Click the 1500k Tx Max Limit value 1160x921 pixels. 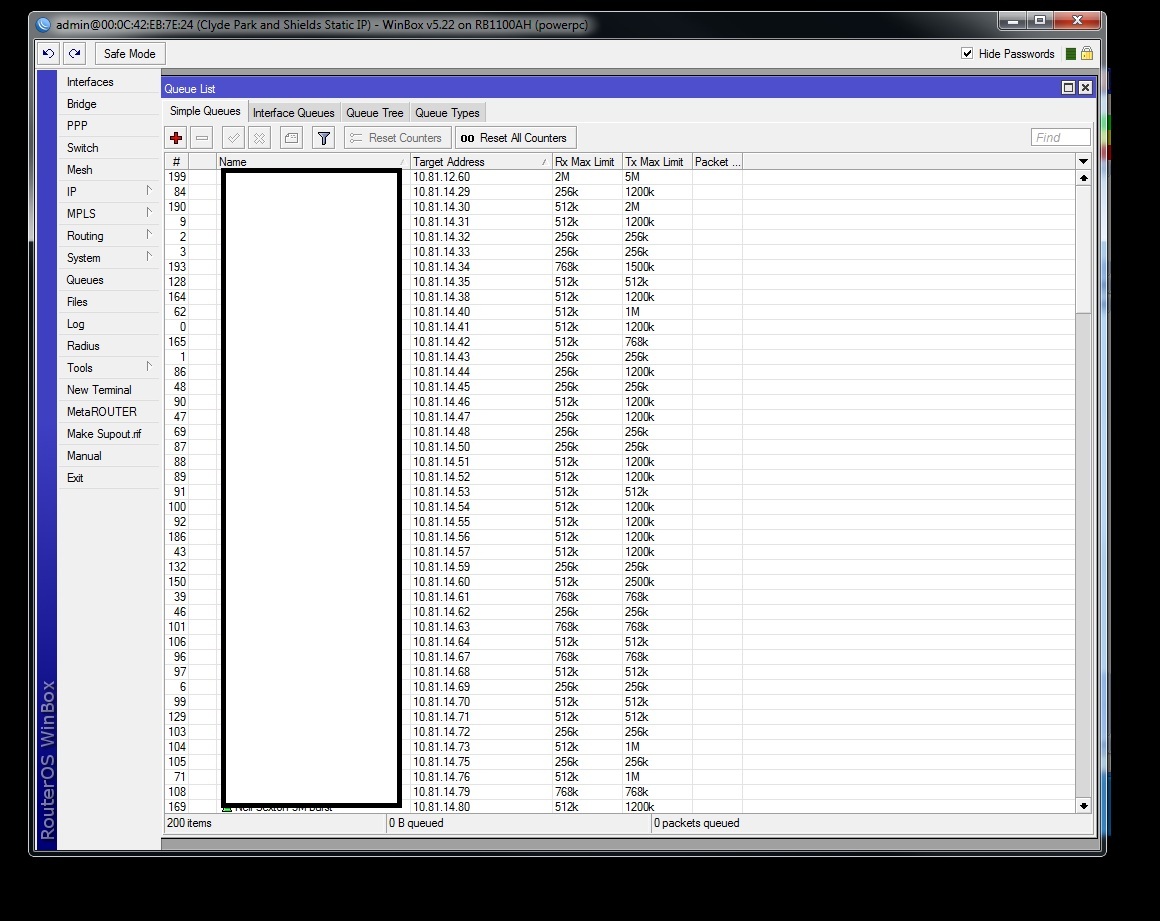(x=640, y=267)
